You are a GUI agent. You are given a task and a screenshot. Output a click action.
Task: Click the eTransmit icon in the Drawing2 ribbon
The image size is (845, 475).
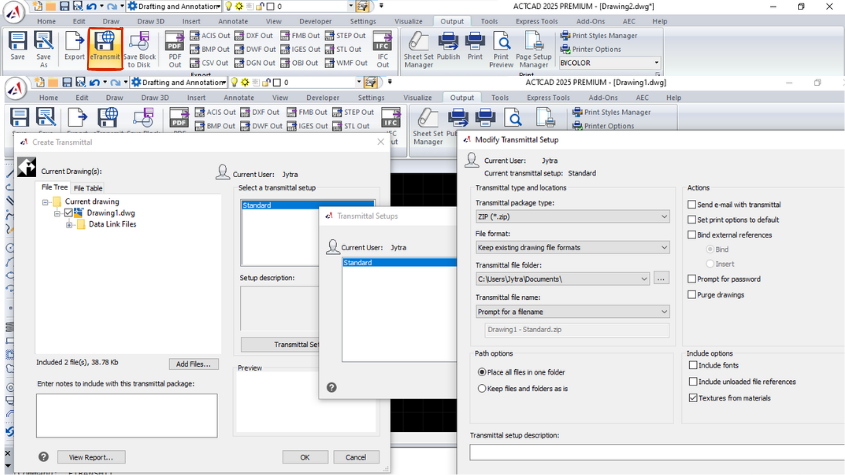[x=105, y=47]
